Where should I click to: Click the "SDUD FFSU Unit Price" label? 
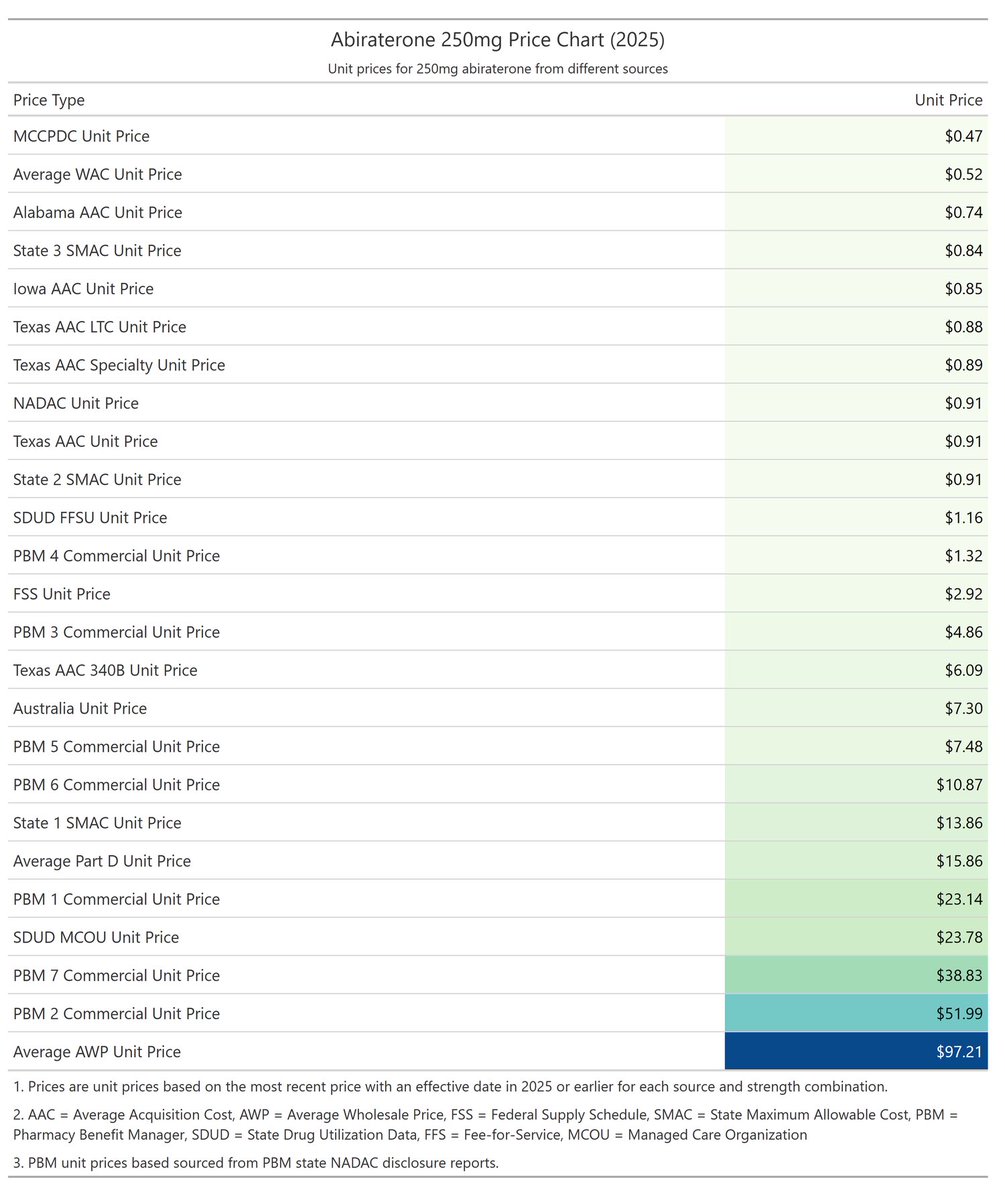(90, 518)
